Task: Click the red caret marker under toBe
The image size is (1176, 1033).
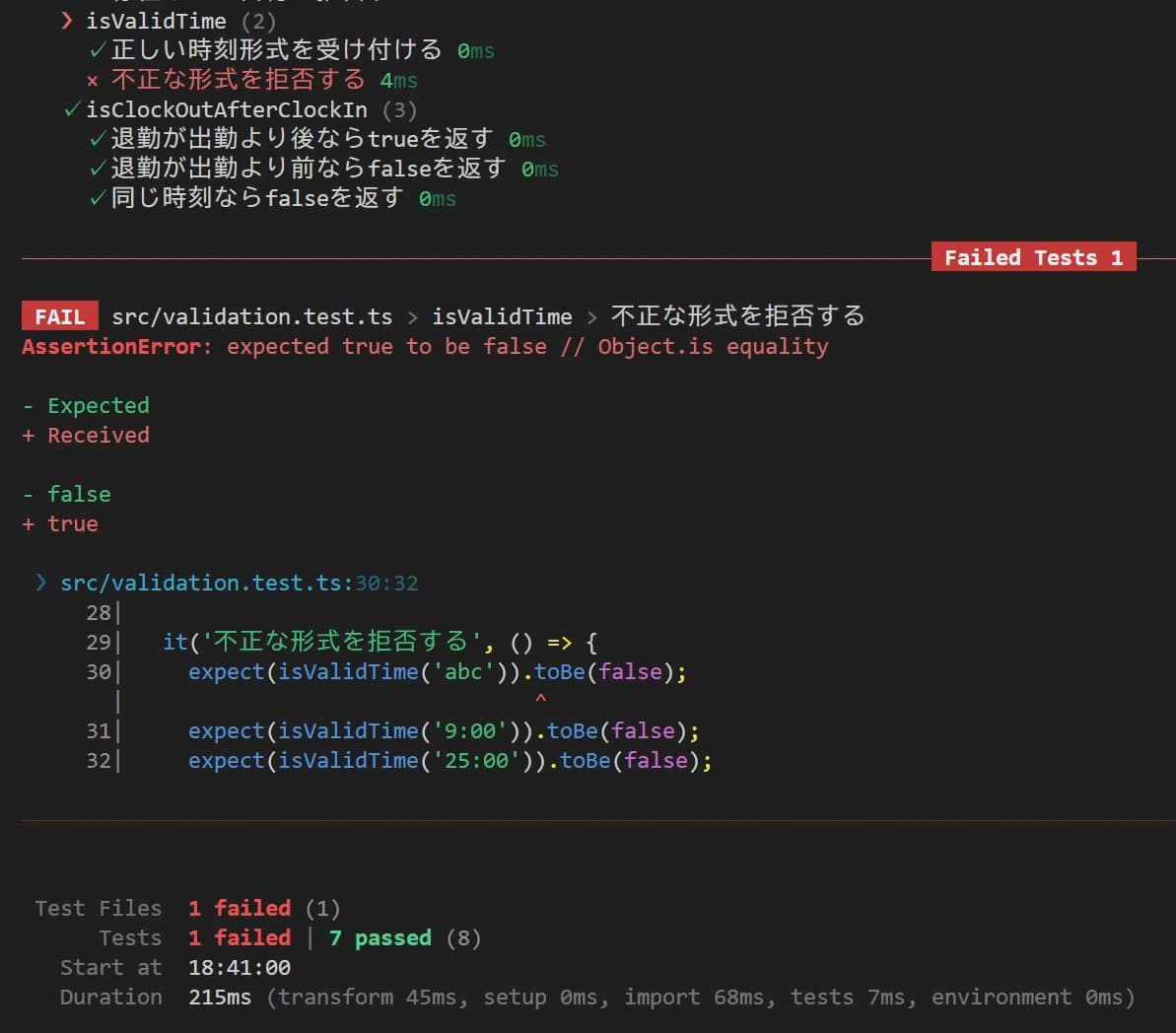Action: [540, 699]
